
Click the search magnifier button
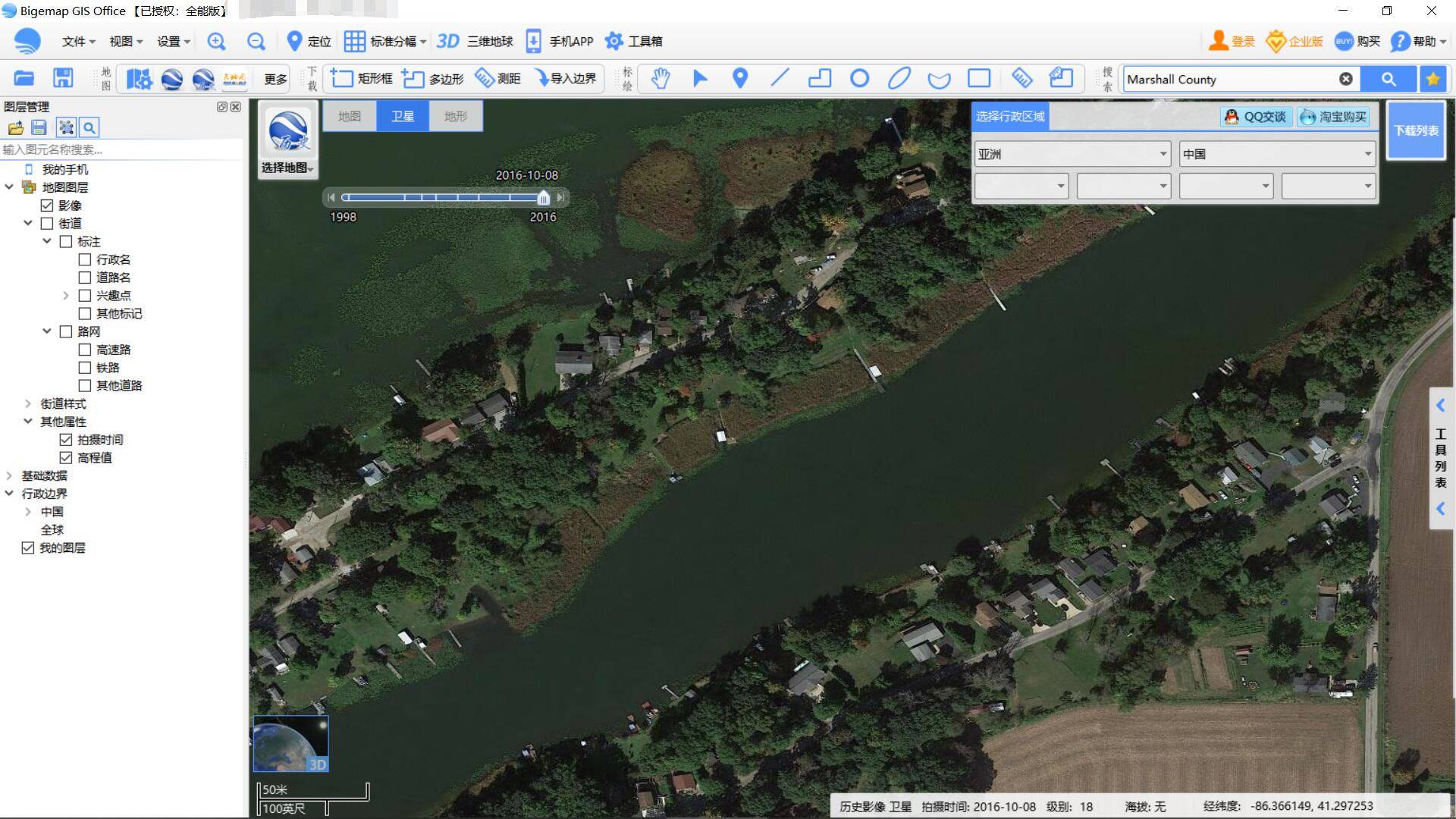point(1389,79)
